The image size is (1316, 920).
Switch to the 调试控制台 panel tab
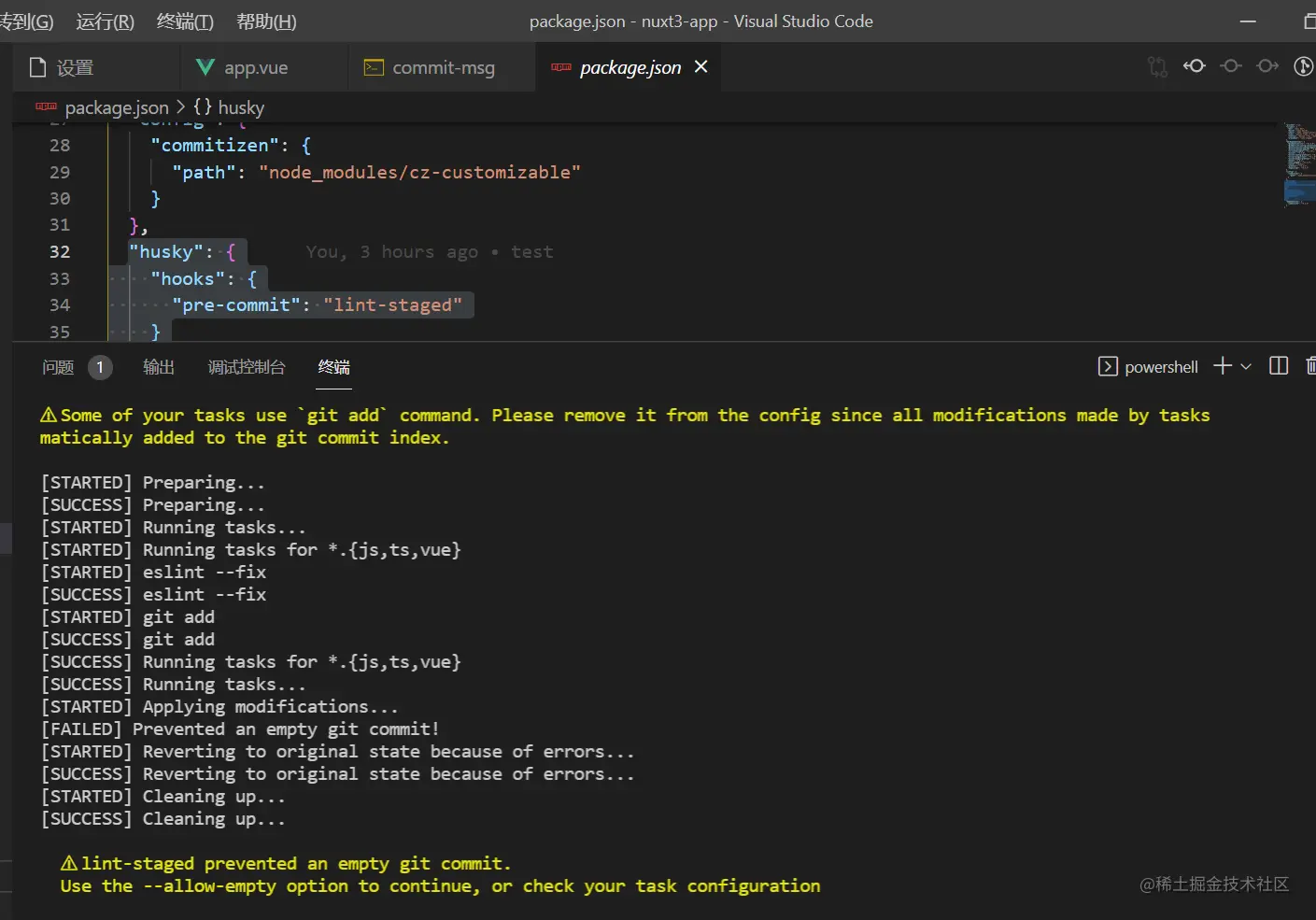(x=247, y=367)
